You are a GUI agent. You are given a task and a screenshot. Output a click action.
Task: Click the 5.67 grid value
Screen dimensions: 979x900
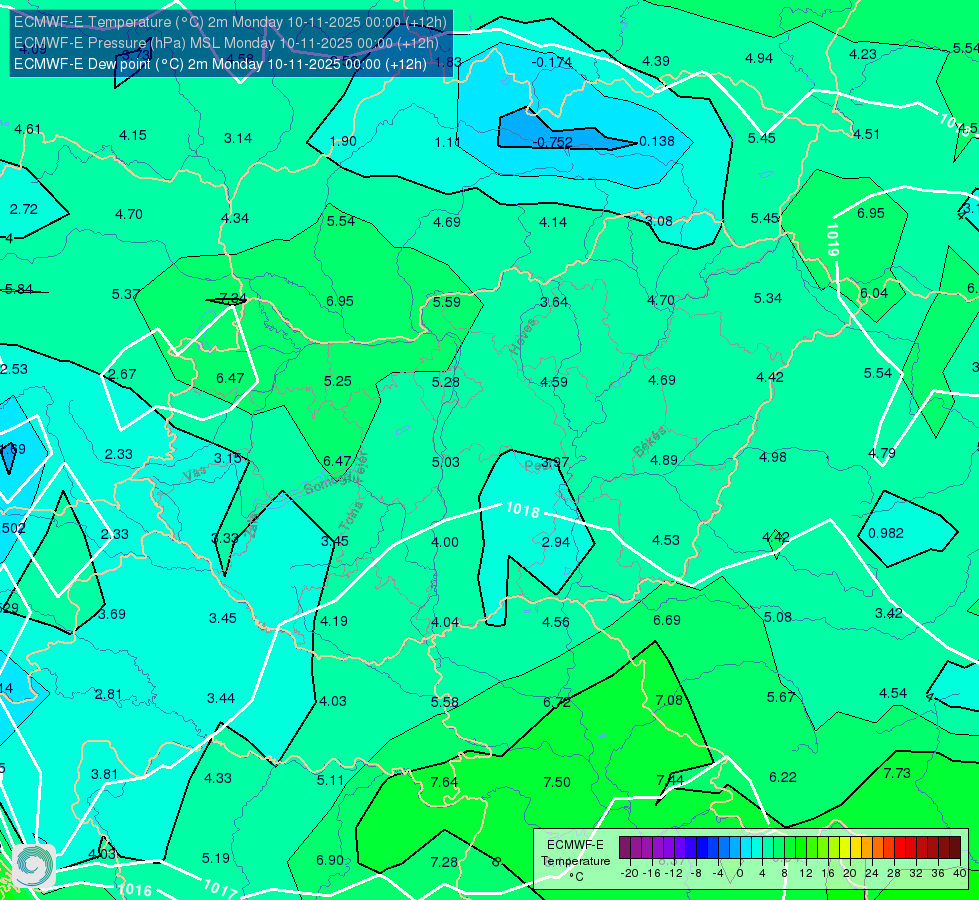coord(781,697)
